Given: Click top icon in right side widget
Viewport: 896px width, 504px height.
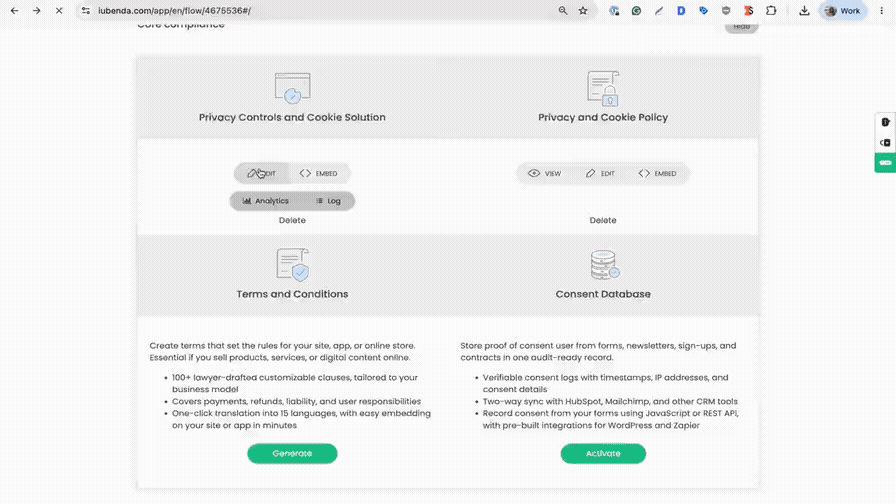Looking at the screenshot, I should point(886,122).
